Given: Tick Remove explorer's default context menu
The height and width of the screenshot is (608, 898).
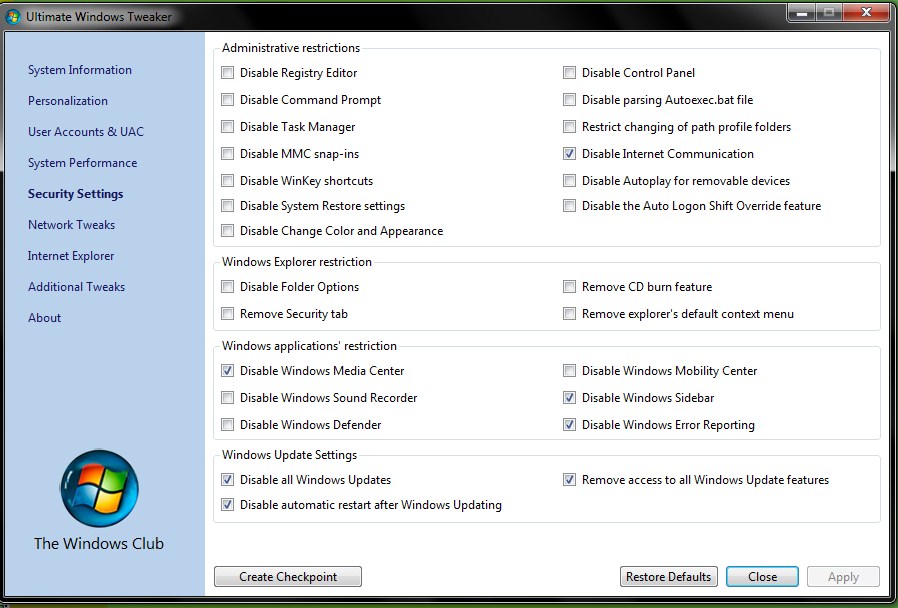Looking at the screenshot, I should click(569, 314).
